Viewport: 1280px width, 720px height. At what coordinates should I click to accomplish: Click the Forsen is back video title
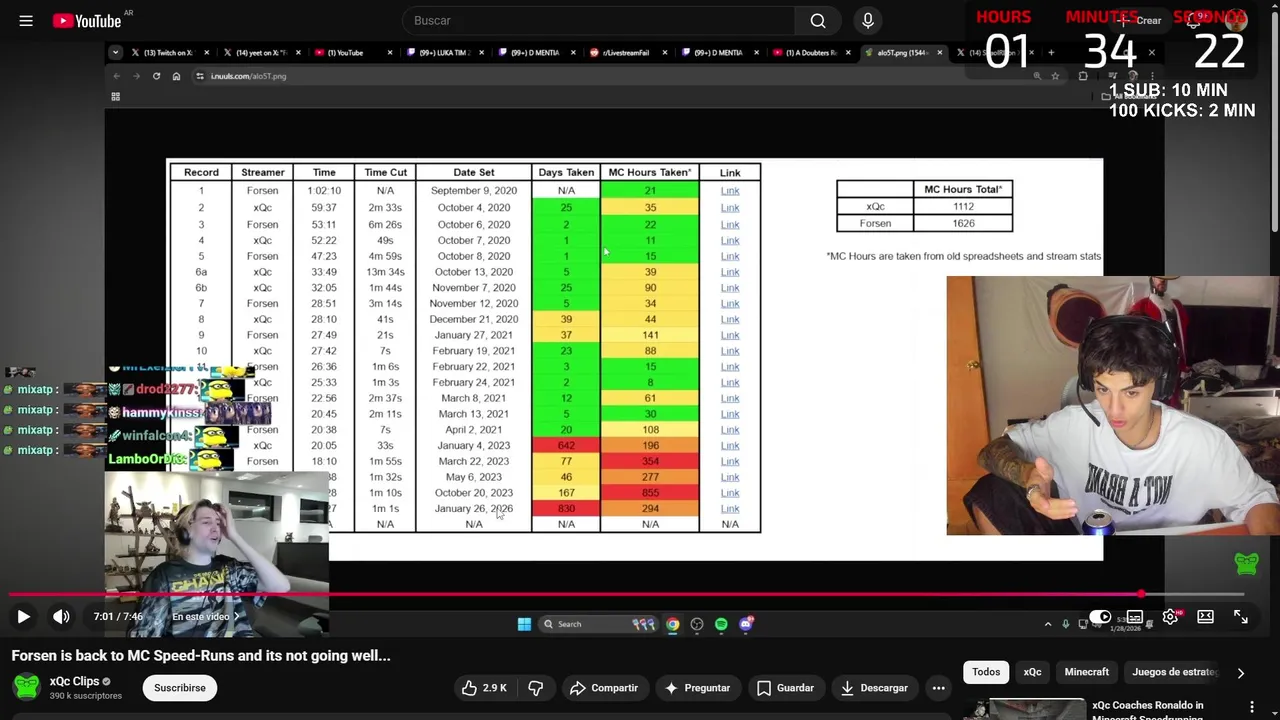click(x=201, y=656)
